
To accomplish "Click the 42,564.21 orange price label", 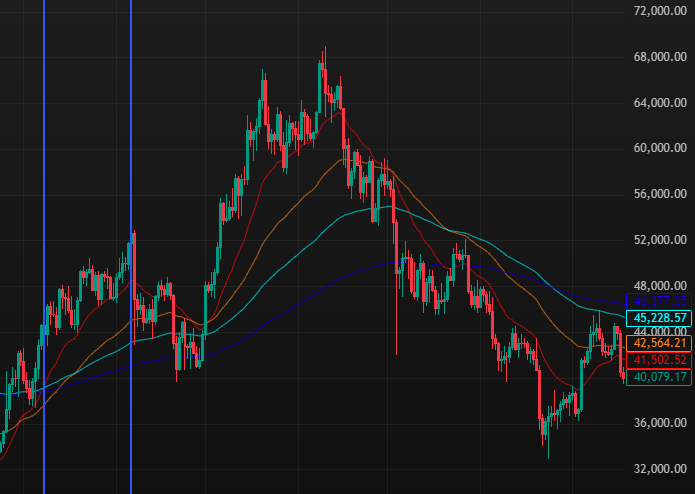I will (659, 343).
